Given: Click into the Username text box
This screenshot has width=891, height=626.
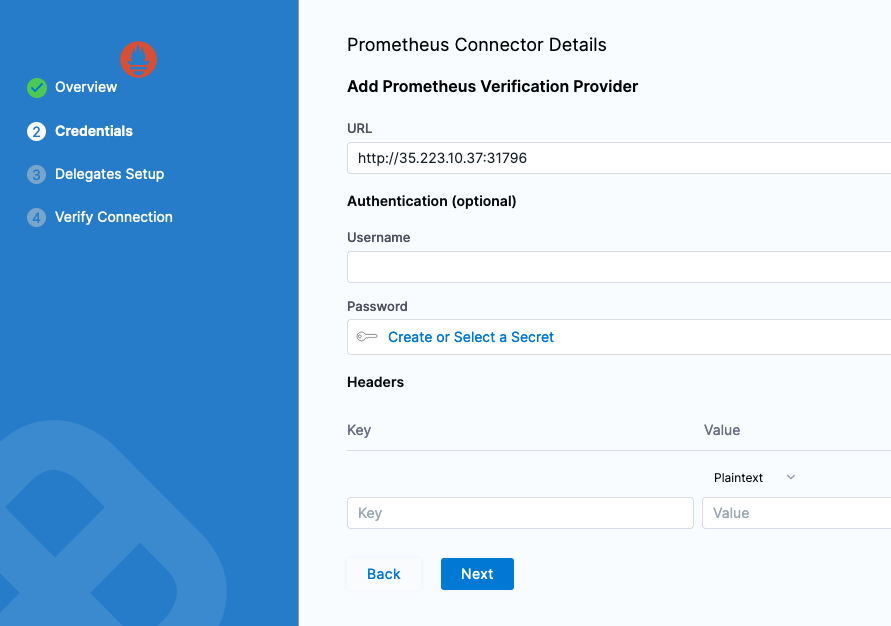Looking at the screenshot, I should 618,267.
